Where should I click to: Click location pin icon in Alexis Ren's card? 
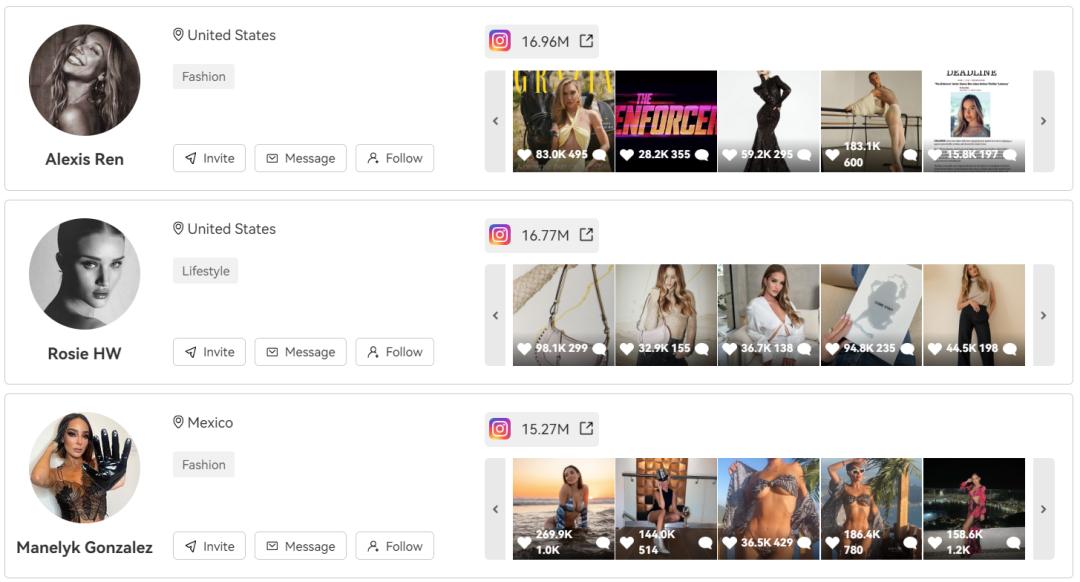pos(178,34)
